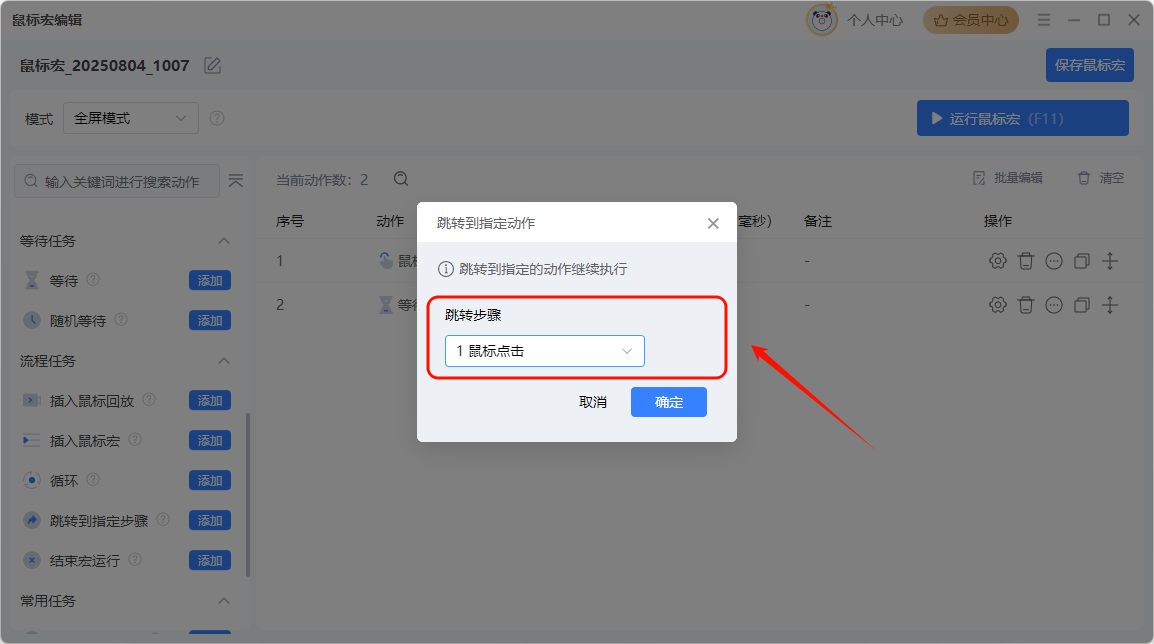This screenshot has width=1154, height=644.
Task: Click 保存鼠标宏 save button
Action: pyautogui.click(x=1089, y=65)
